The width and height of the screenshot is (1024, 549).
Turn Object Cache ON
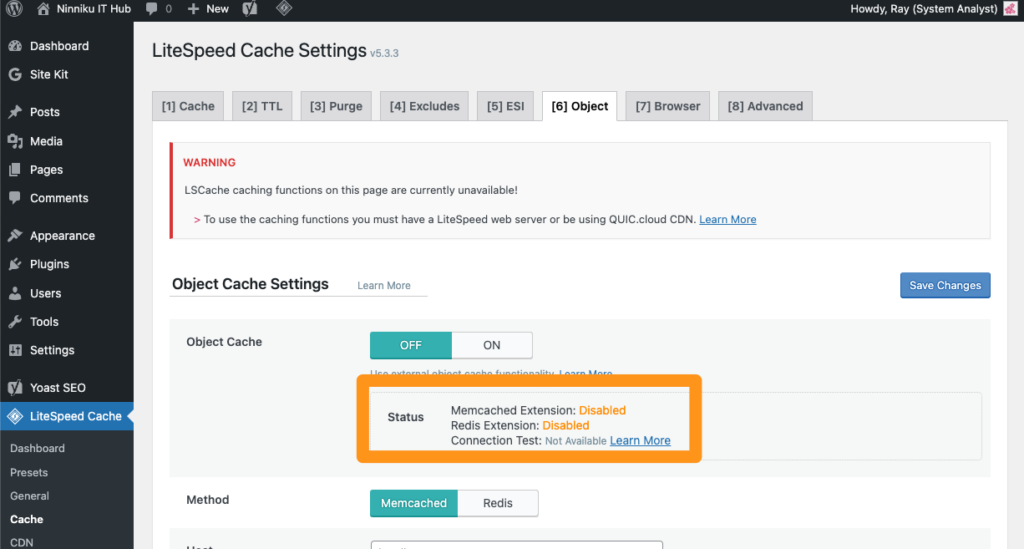coord(492,345)
